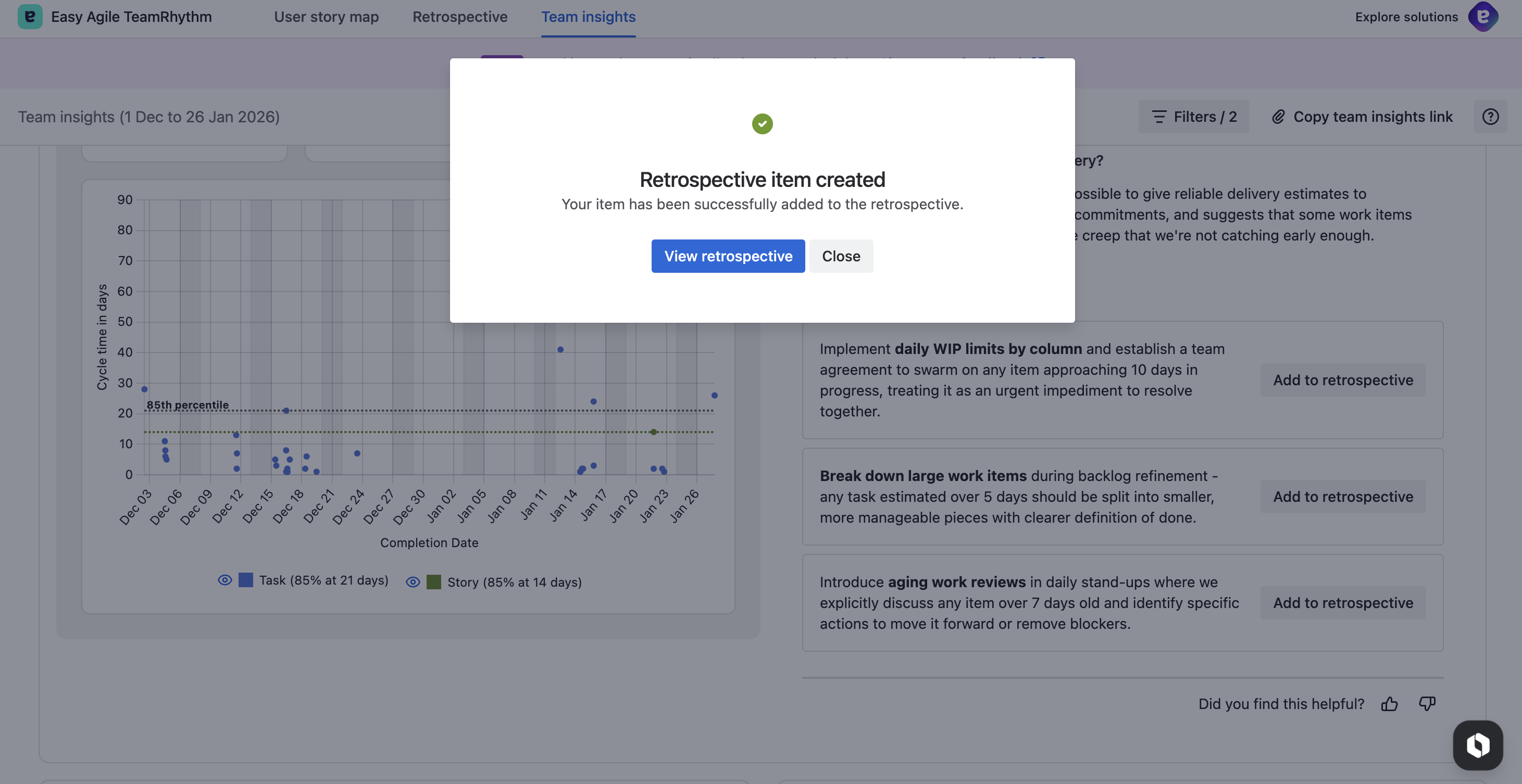This screenshot has width=1522, height=784.
Task: Click the help question mark icon
Action: [1490, 117]
